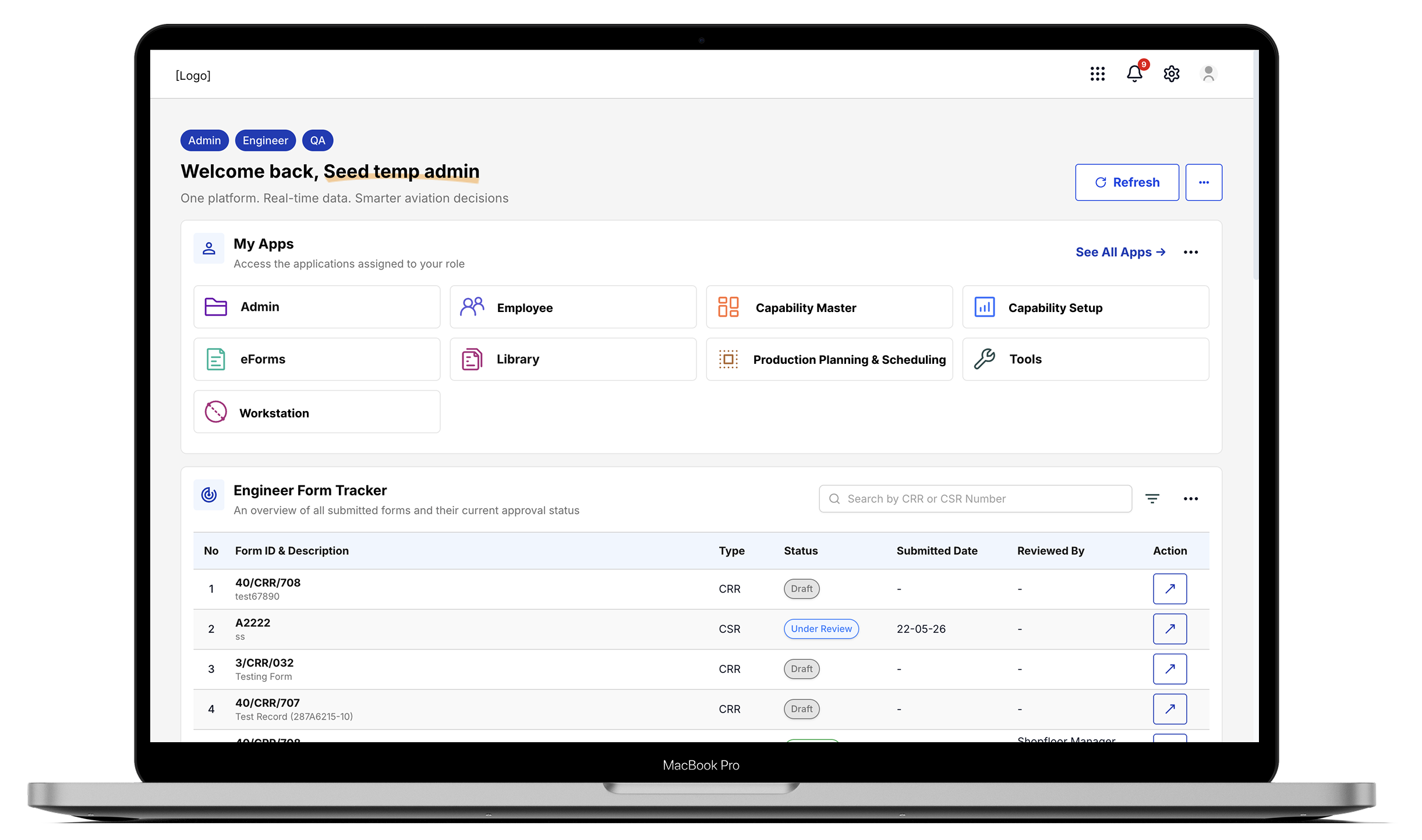Open the app grid launcher icon

[1097, 73]
